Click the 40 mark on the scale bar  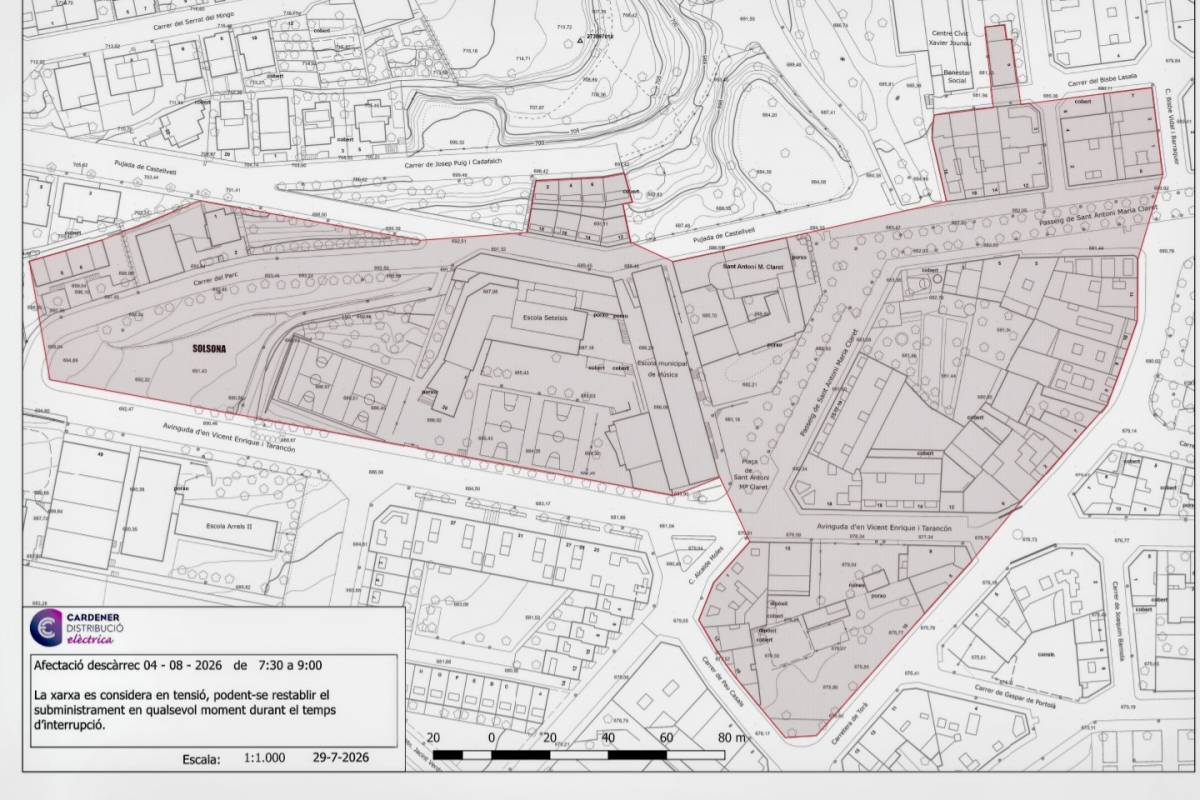pyautogui.click(x=608, y=738)
